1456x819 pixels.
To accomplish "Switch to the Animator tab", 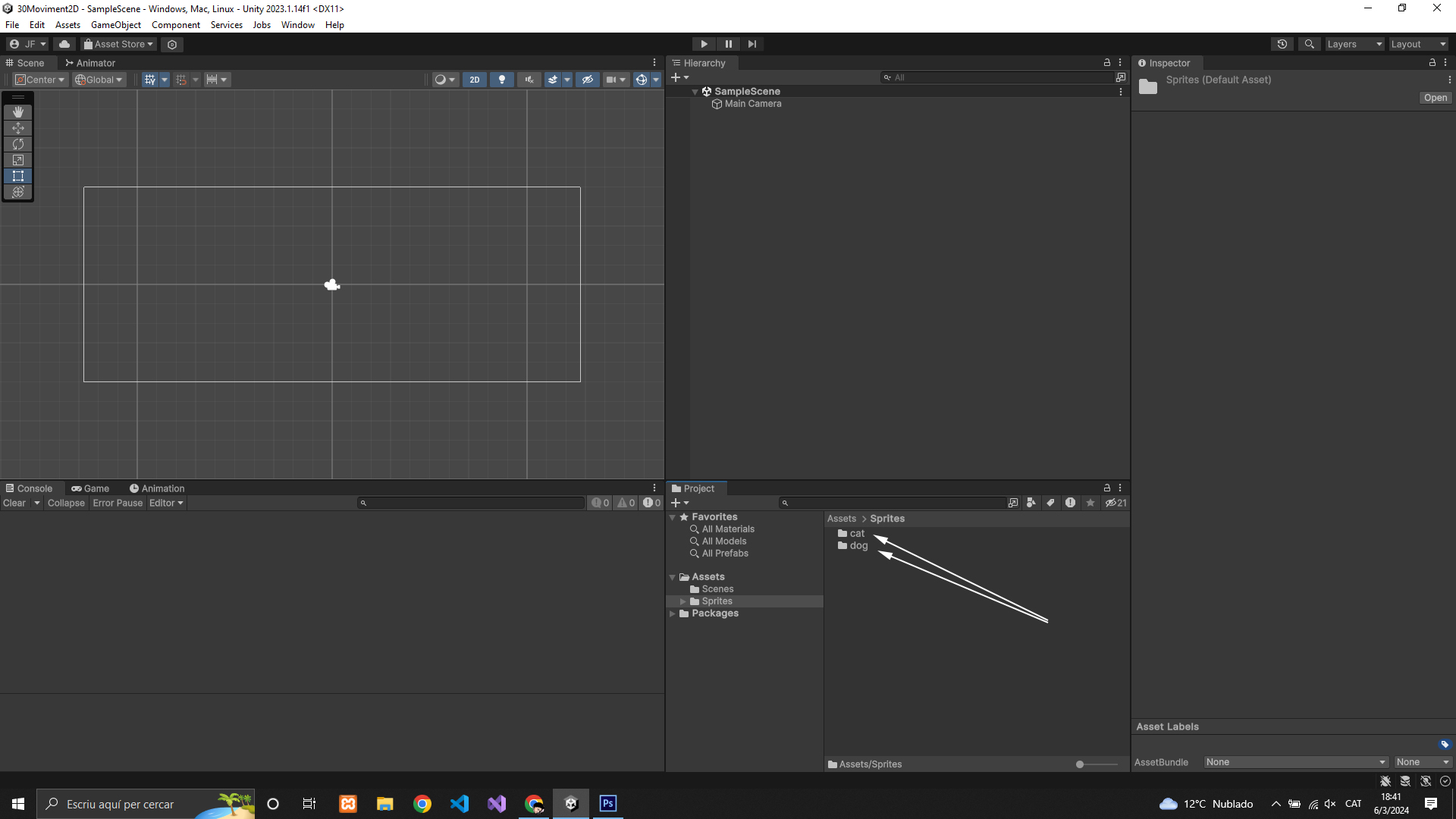I will 90,63.
